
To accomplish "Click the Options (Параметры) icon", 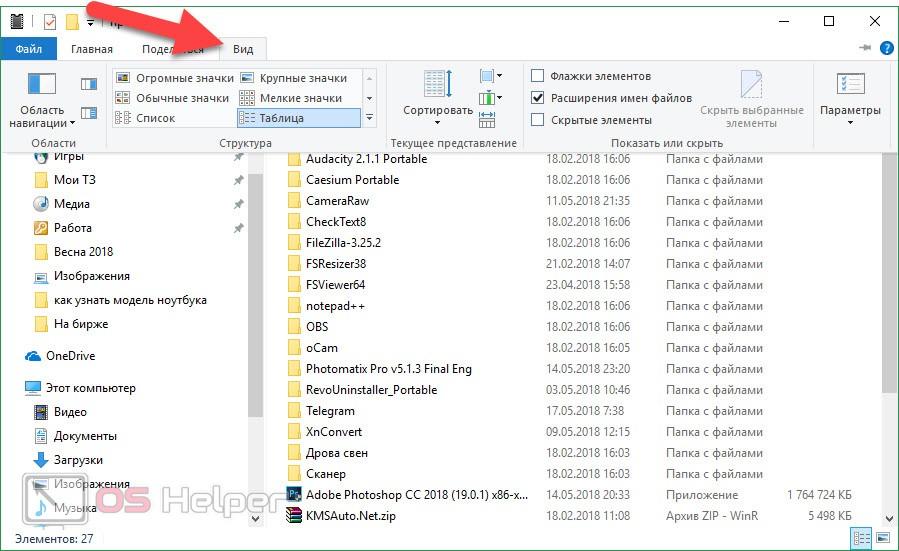I will coord(849,92).
